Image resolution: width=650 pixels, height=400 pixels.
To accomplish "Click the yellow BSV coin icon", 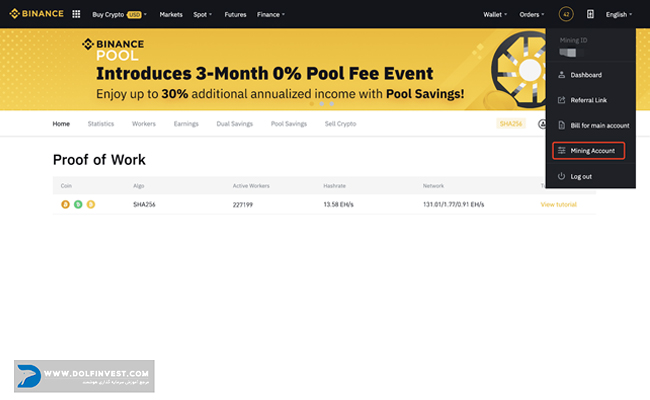I will [x=90, y=205].
